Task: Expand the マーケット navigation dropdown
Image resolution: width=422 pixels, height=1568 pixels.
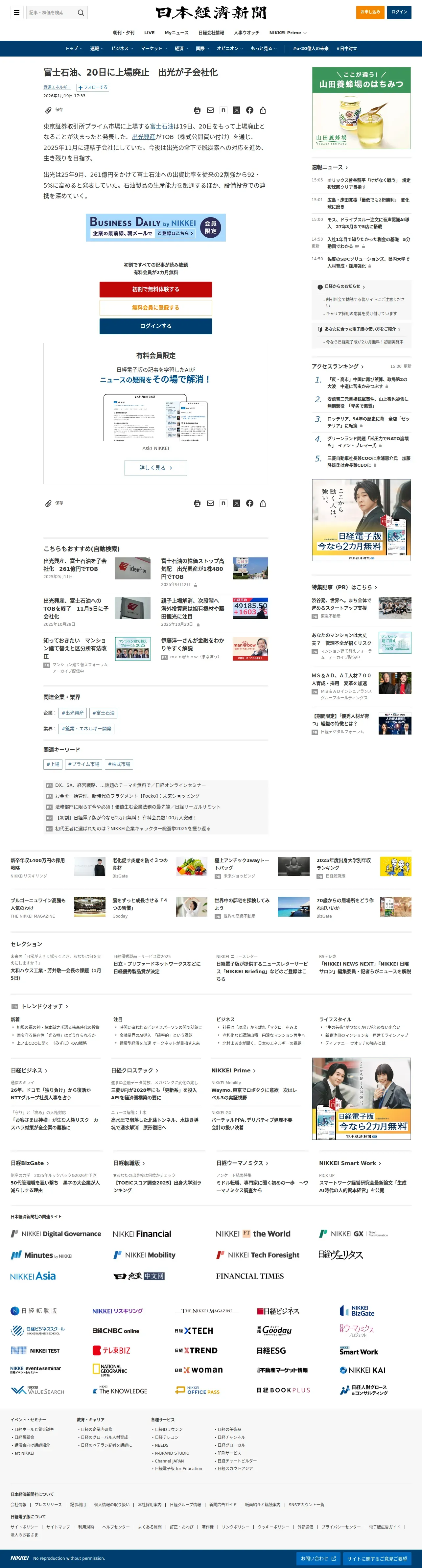Action: [153, 49]
